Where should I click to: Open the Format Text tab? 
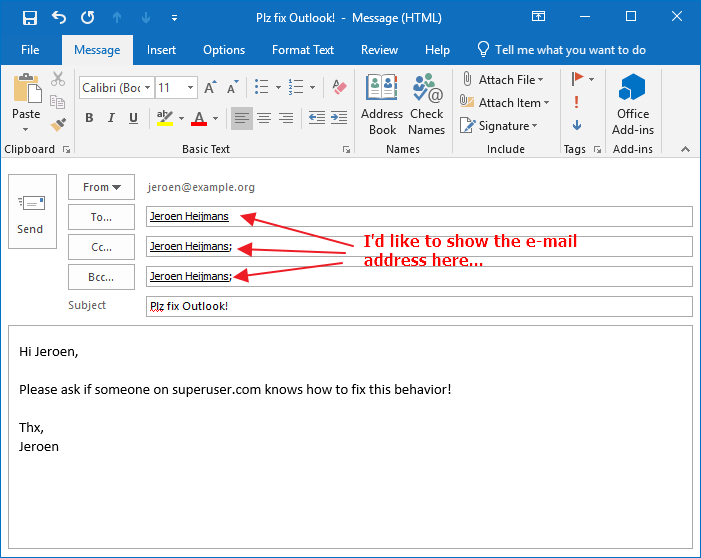pos(303,50)
